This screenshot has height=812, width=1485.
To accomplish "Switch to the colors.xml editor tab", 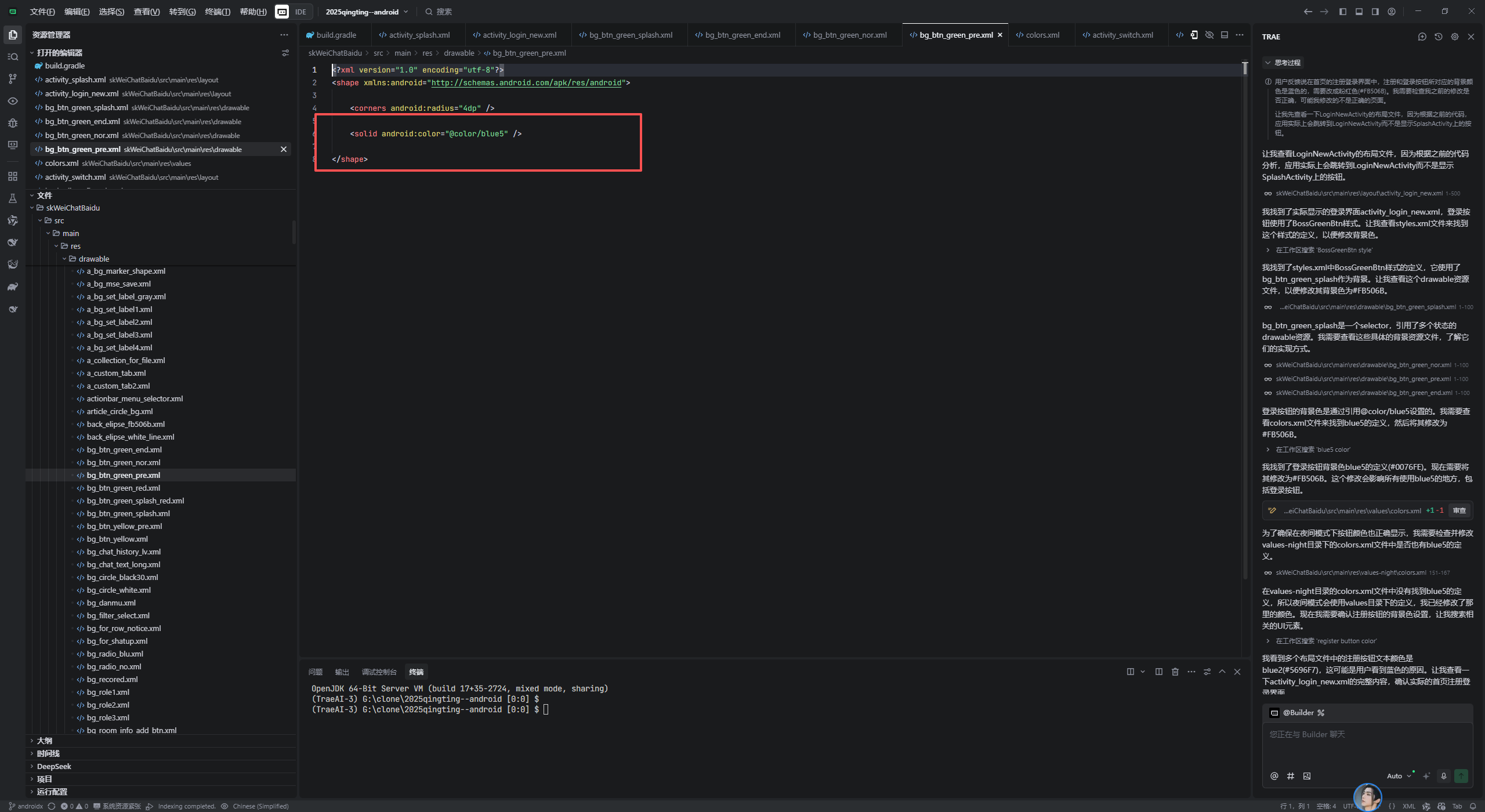I will (x=1042, y=35).
